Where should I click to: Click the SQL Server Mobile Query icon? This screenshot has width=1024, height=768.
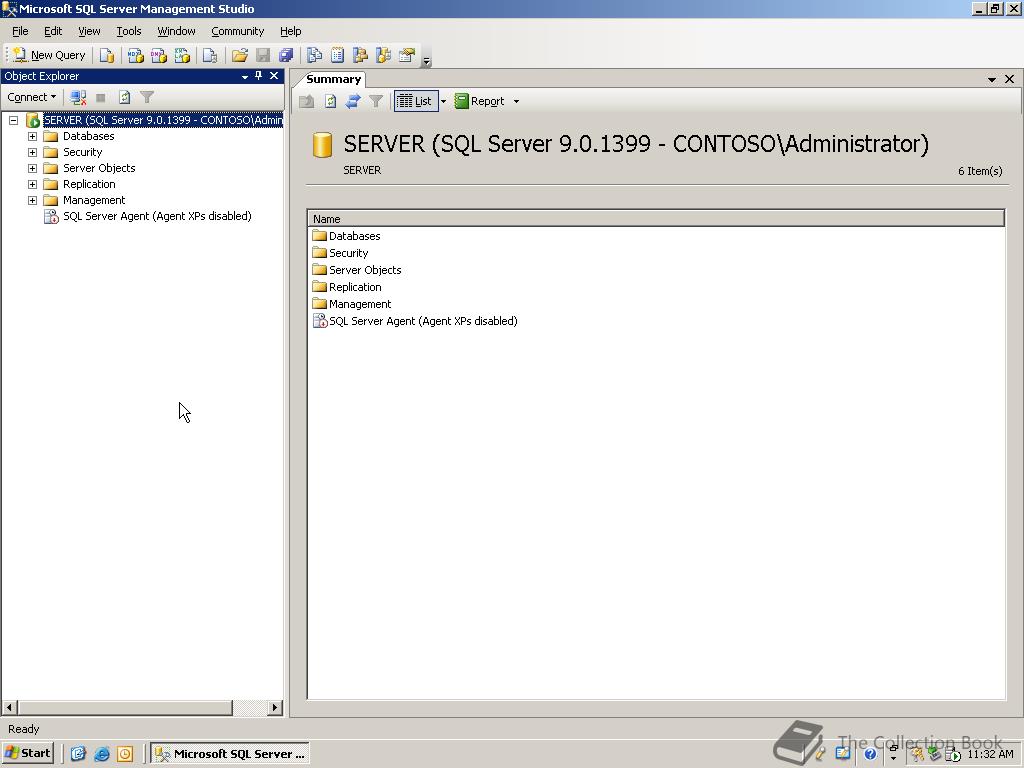point(210,56)
